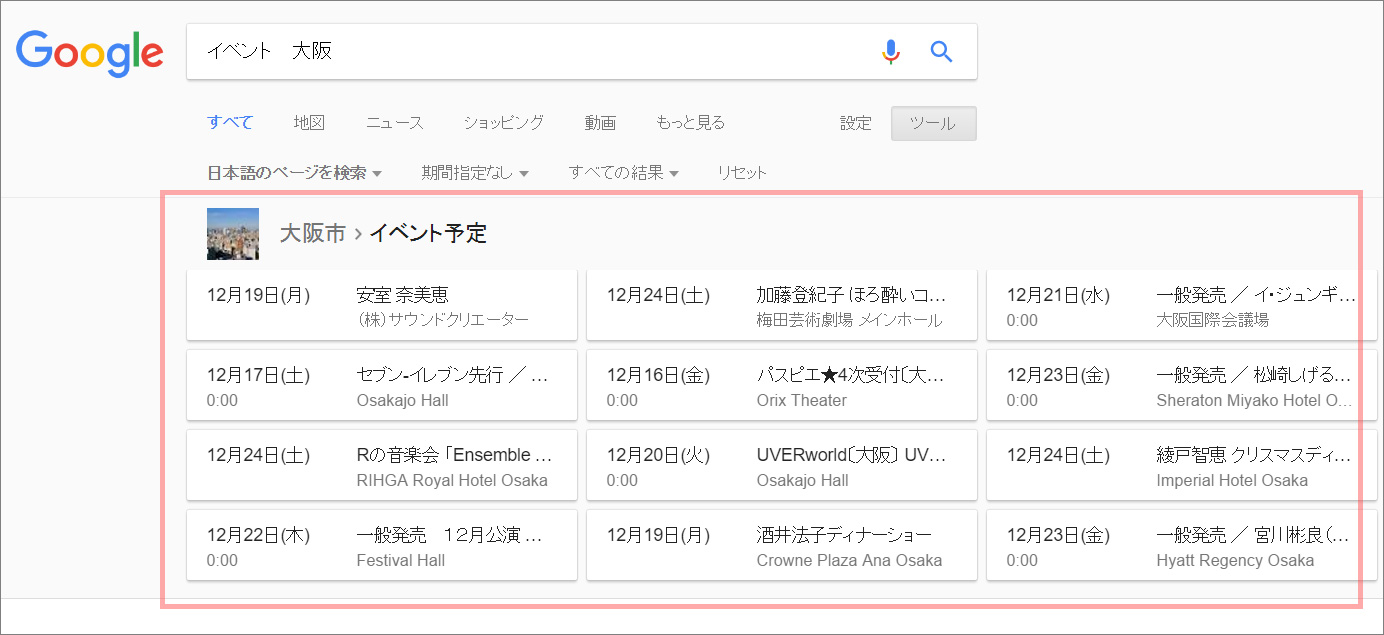
Task: Click the Crowne Plaza Ana Osaka venue text
Action: pyautogui.click(x=849, y=560)
